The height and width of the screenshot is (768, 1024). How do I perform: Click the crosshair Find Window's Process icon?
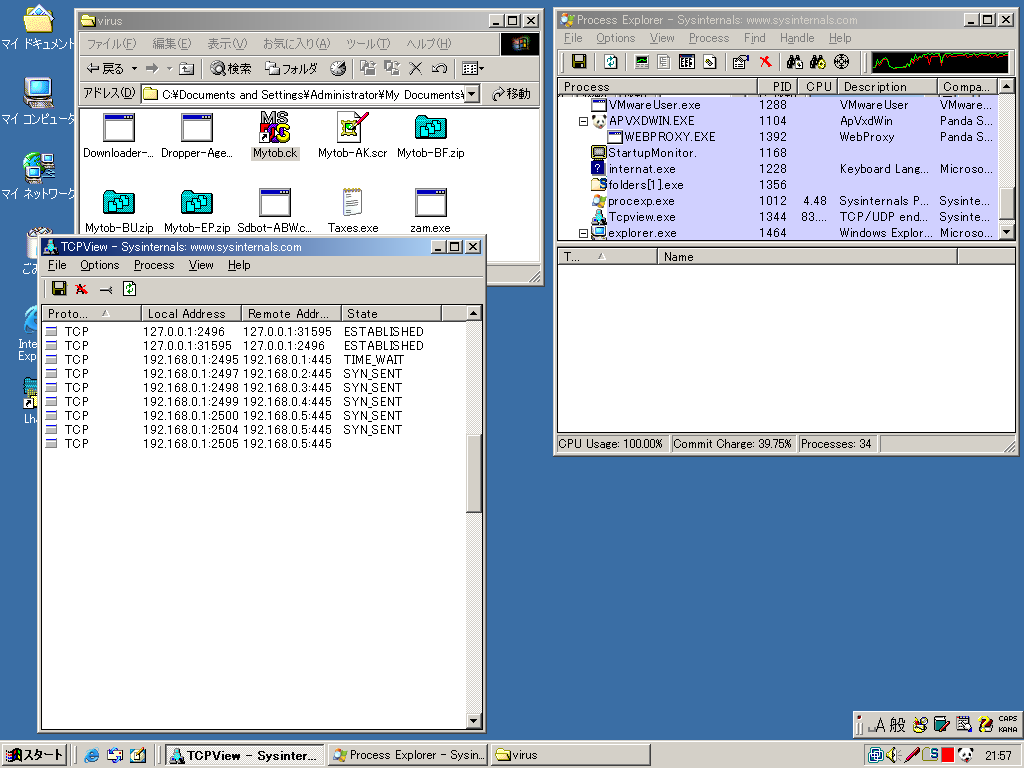842,62
